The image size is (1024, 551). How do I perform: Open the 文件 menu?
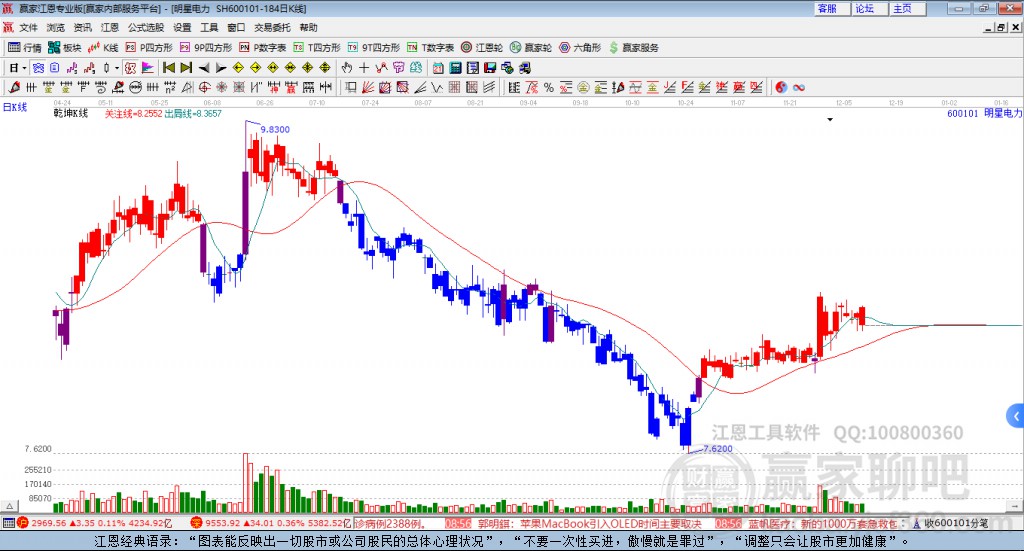click(29, 27)
